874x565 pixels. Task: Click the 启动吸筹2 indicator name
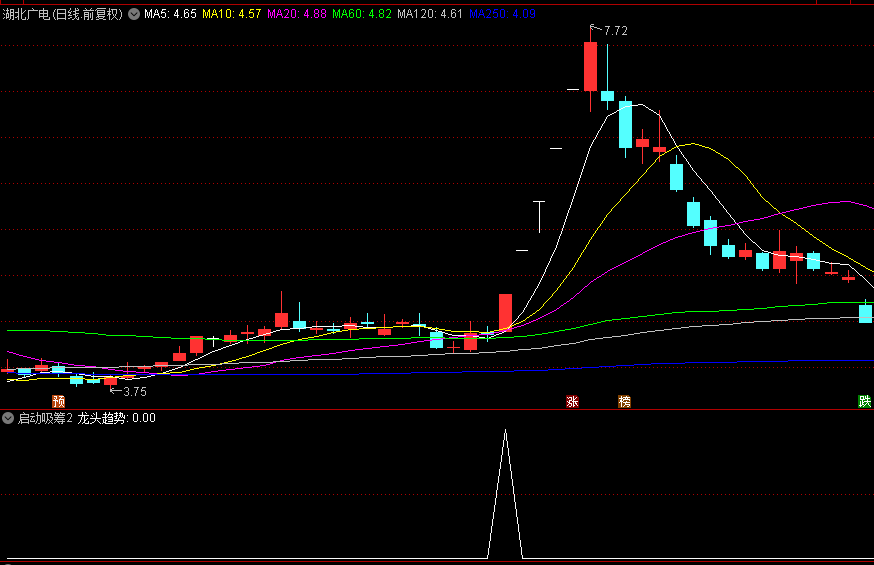coord(45,418)
